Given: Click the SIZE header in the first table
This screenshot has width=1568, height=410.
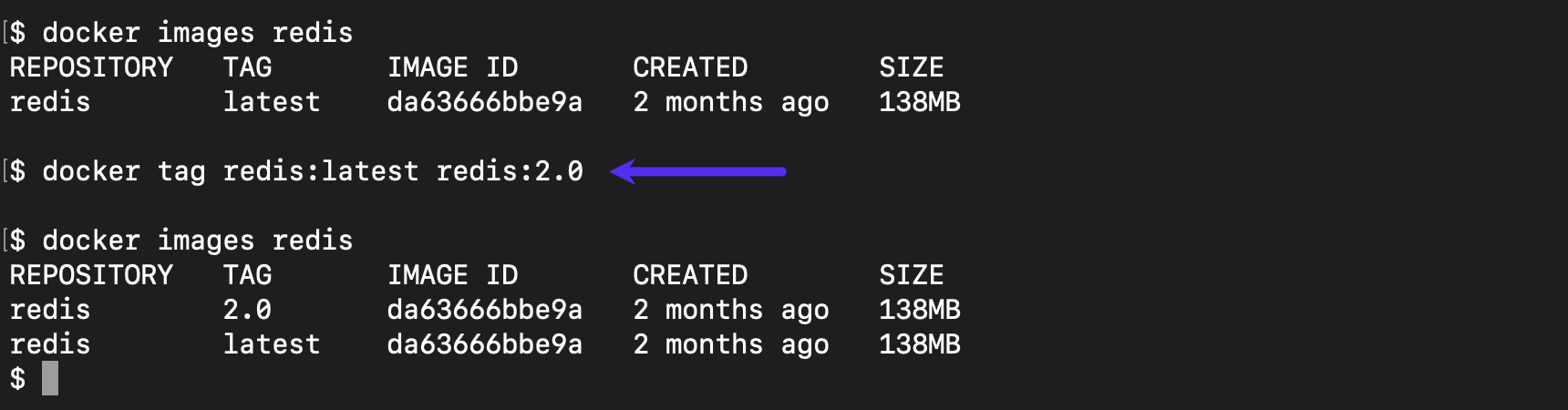Looking at the screenshot, I should point(912,67).
